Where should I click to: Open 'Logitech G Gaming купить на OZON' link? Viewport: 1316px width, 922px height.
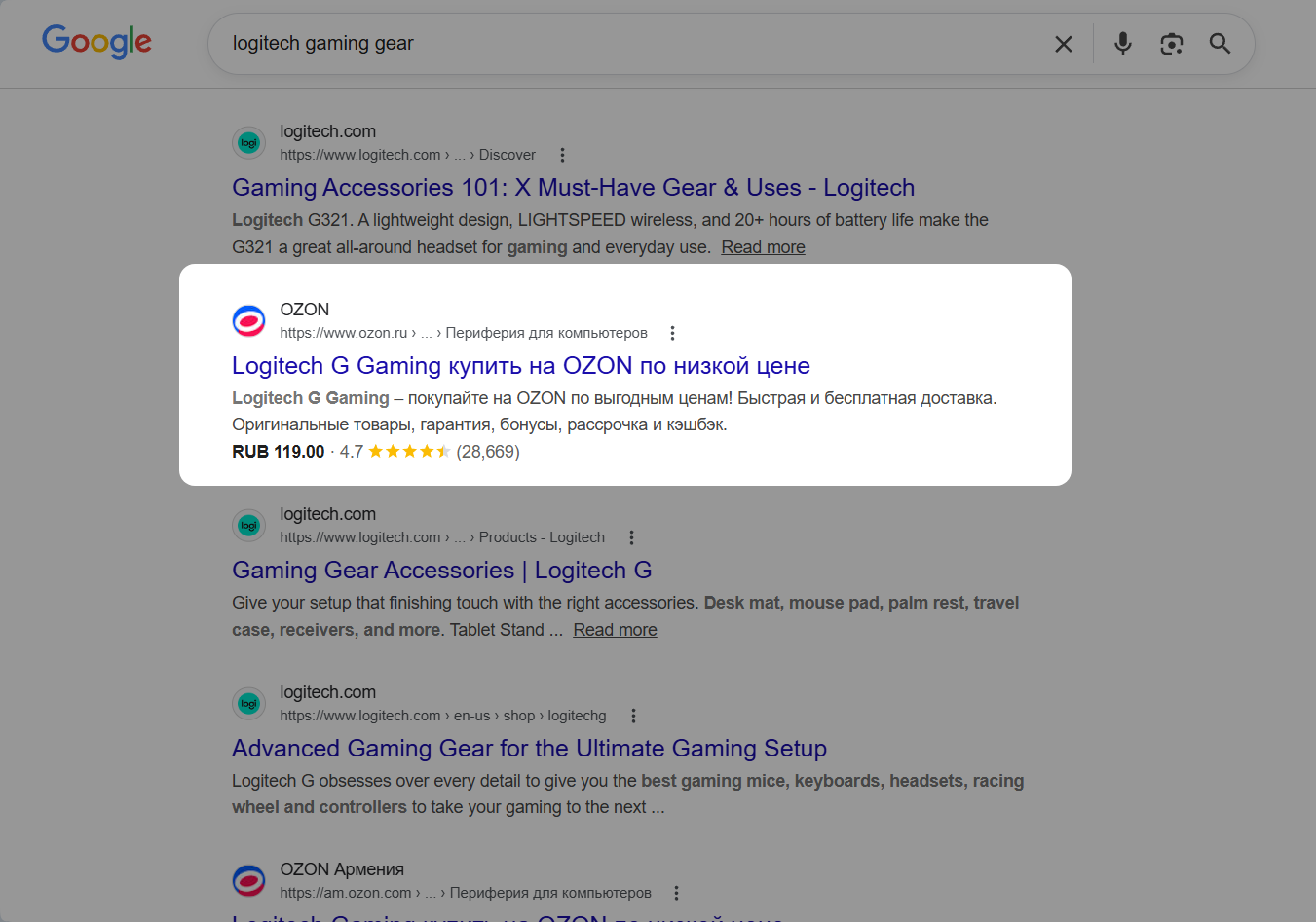coord(520,366)
